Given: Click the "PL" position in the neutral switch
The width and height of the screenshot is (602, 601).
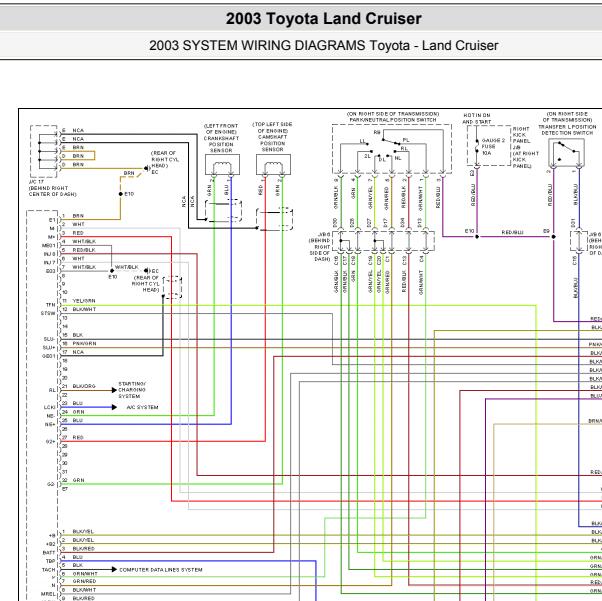Looking at the screenshot, I should 406,140.
